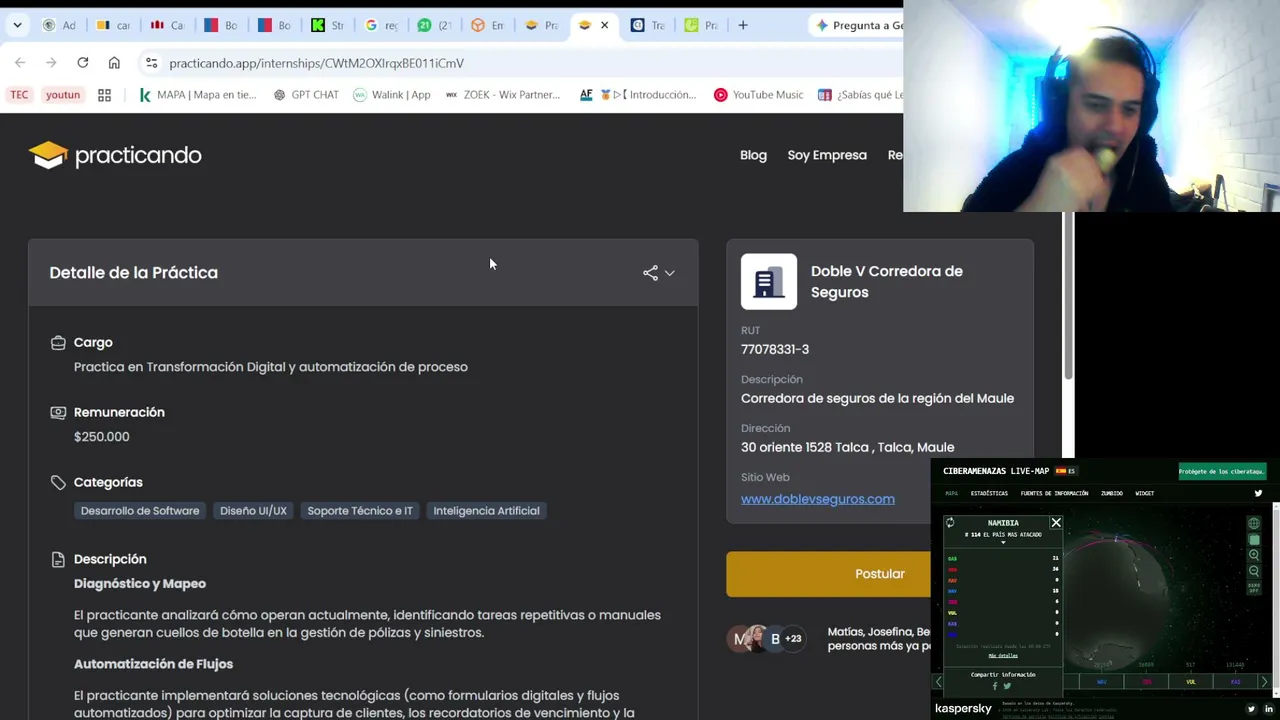Zoom out on the Kaspersky map

(1254, 571)
